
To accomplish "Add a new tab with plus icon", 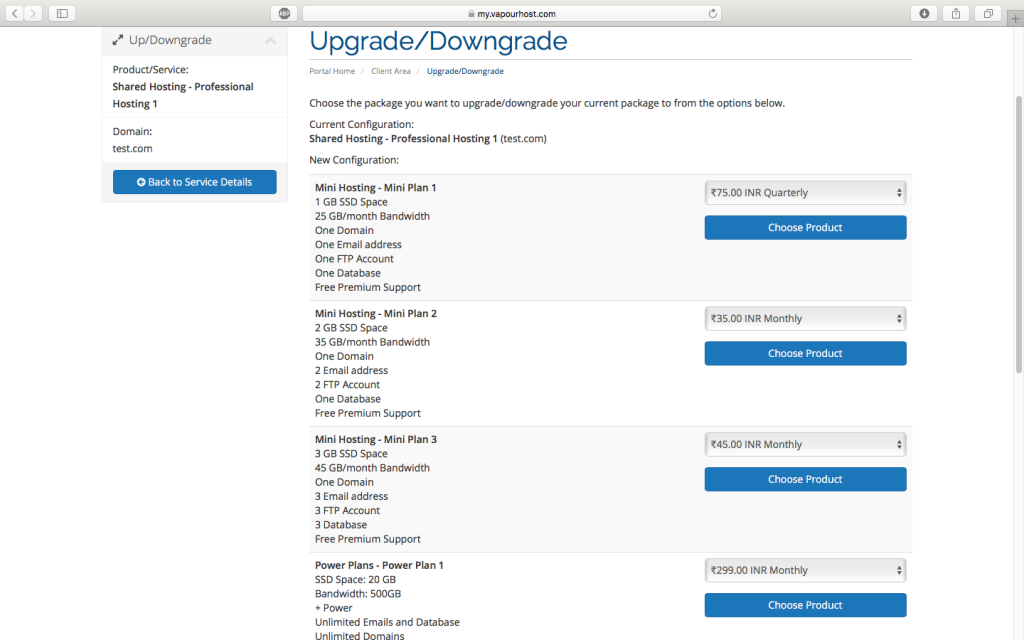I will click(x=1015, y=18).
